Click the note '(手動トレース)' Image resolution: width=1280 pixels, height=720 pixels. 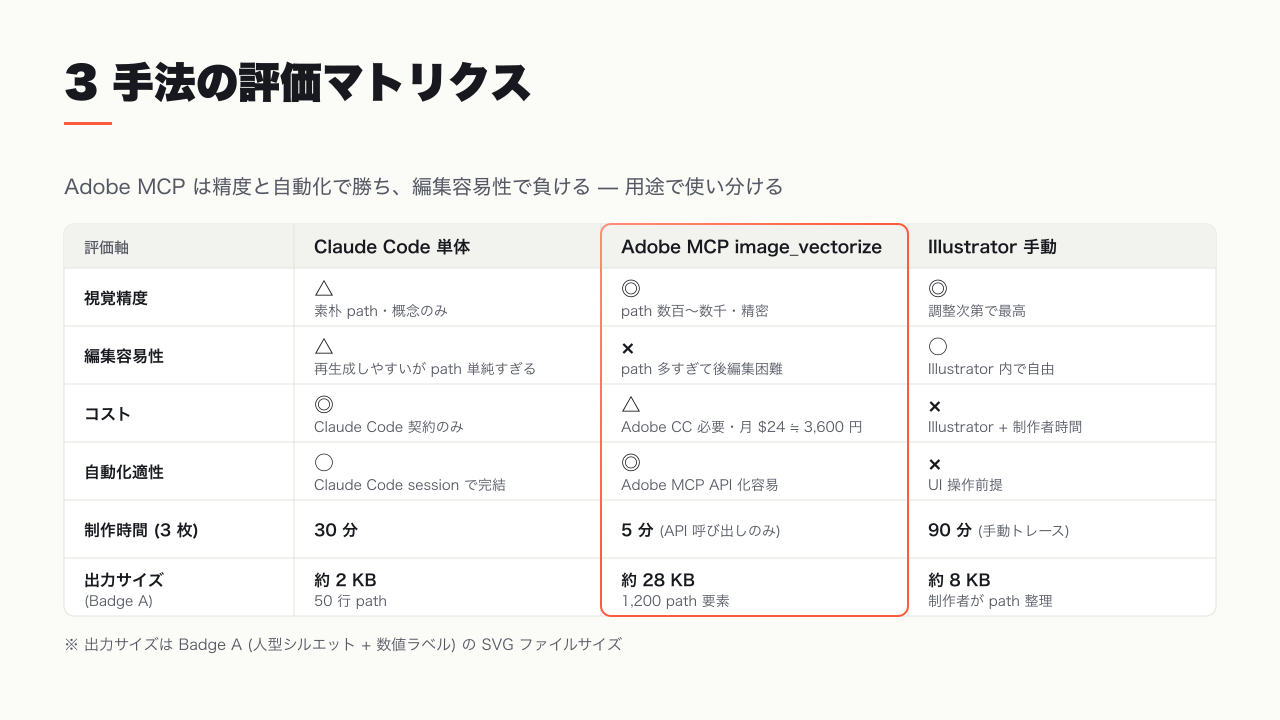(x=1024, y=531)
